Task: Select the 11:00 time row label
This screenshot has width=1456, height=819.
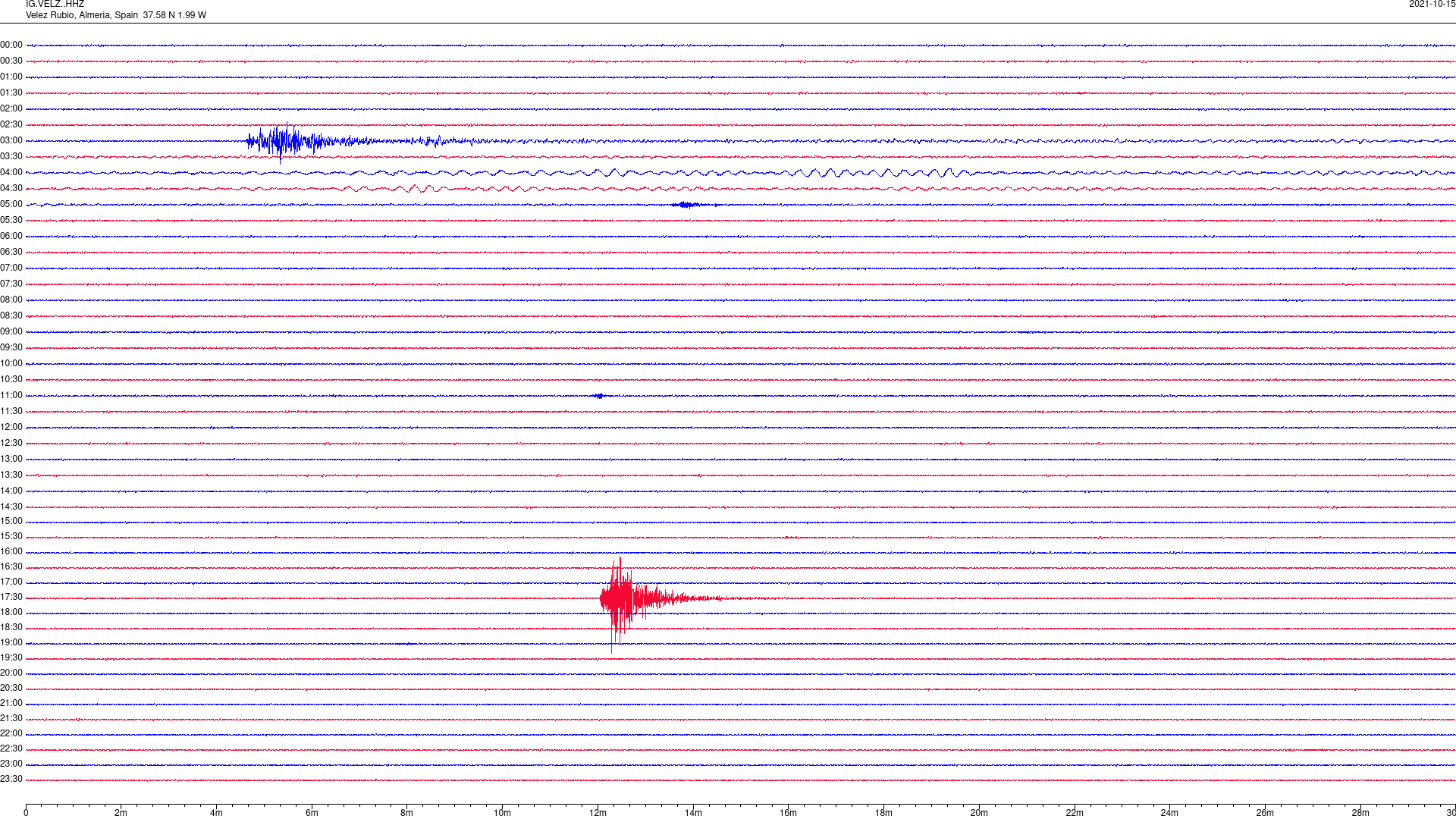Action: point(11,395)
